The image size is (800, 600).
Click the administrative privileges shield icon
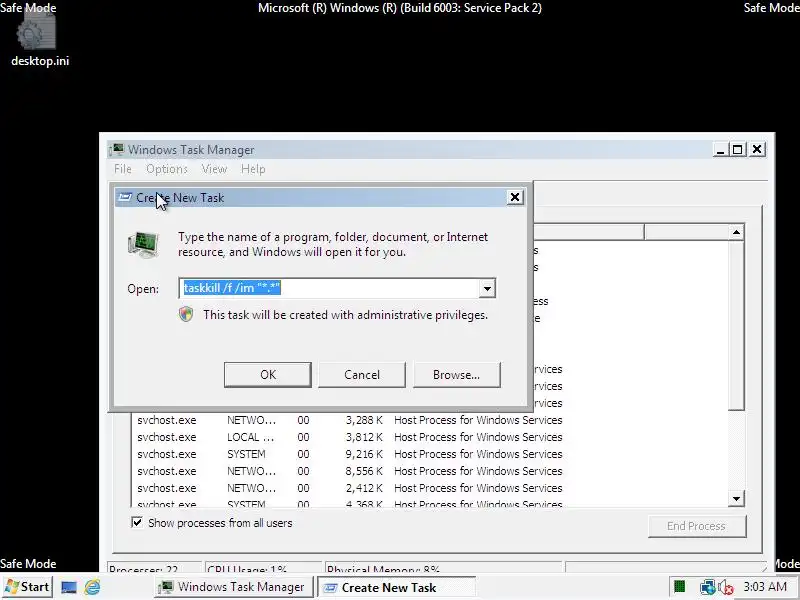(x=186, y=314)
